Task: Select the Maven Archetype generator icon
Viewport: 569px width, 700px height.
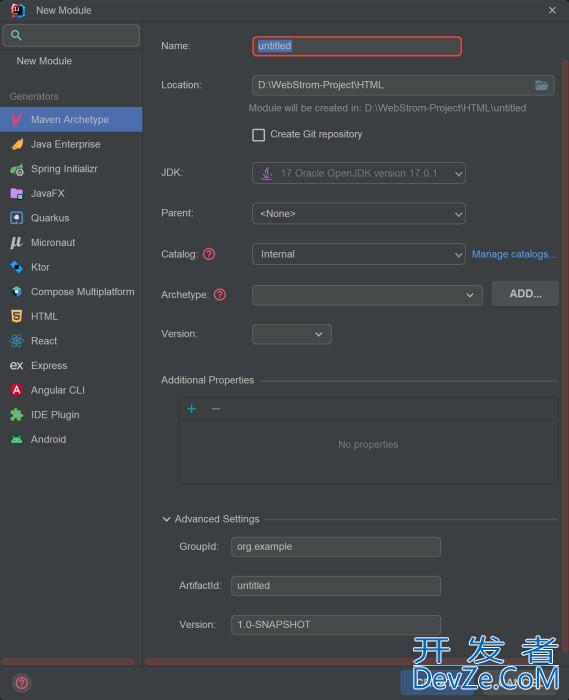Action: coord(17,119)
